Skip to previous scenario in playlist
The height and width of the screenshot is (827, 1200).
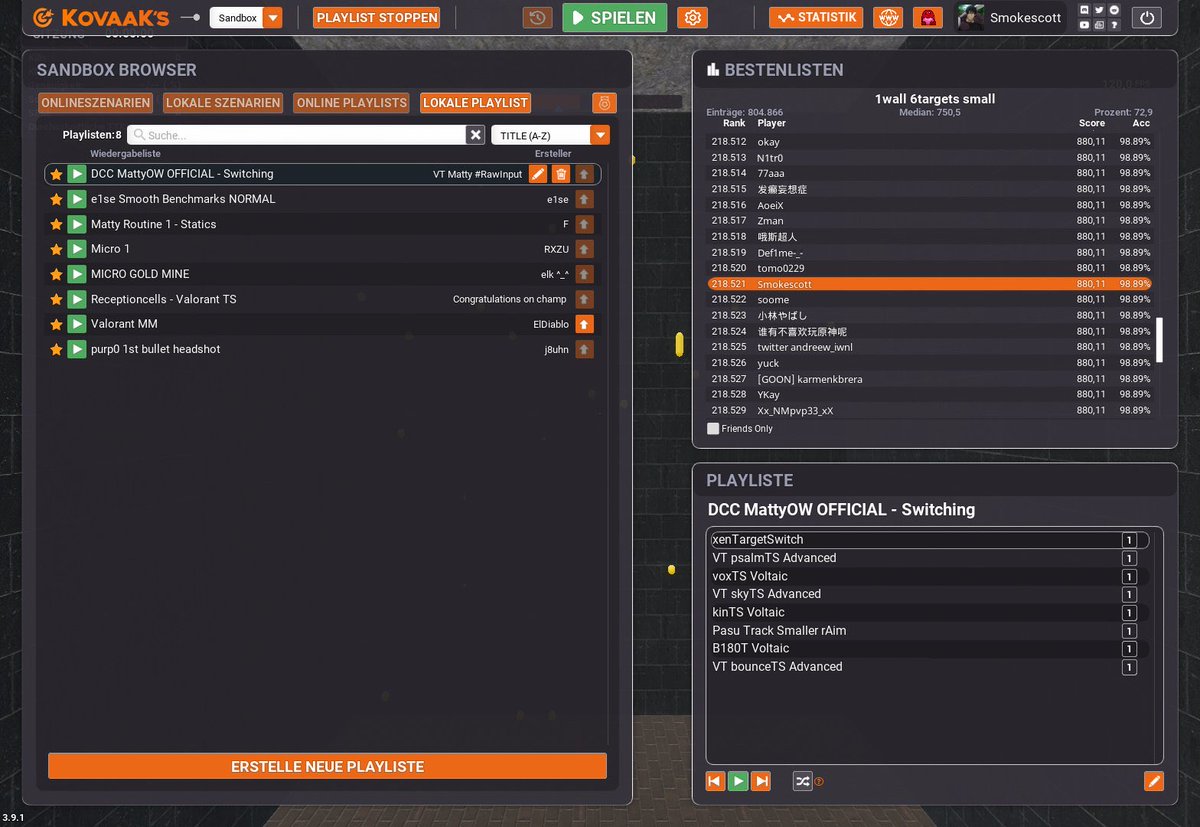pyautogui.click(x=715, y=781)
